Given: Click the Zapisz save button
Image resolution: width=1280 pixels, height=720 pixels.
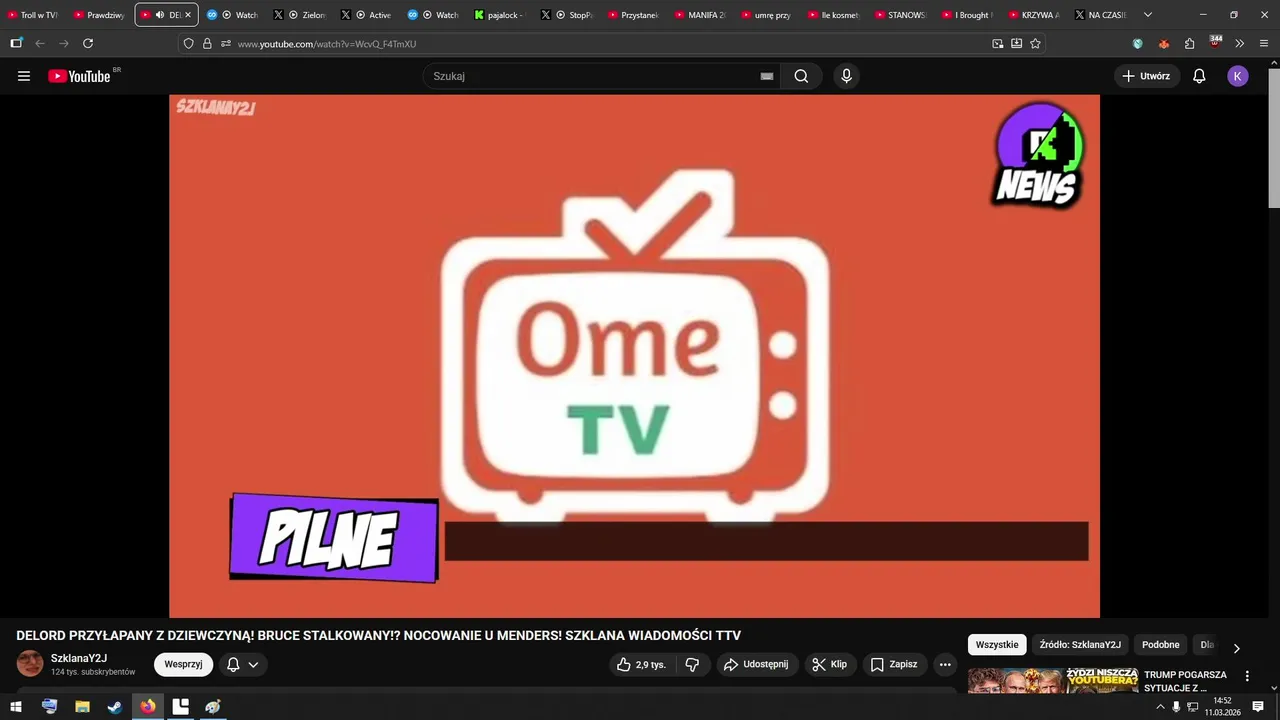Looking at the screenshot, I should [x=894, y=664].
